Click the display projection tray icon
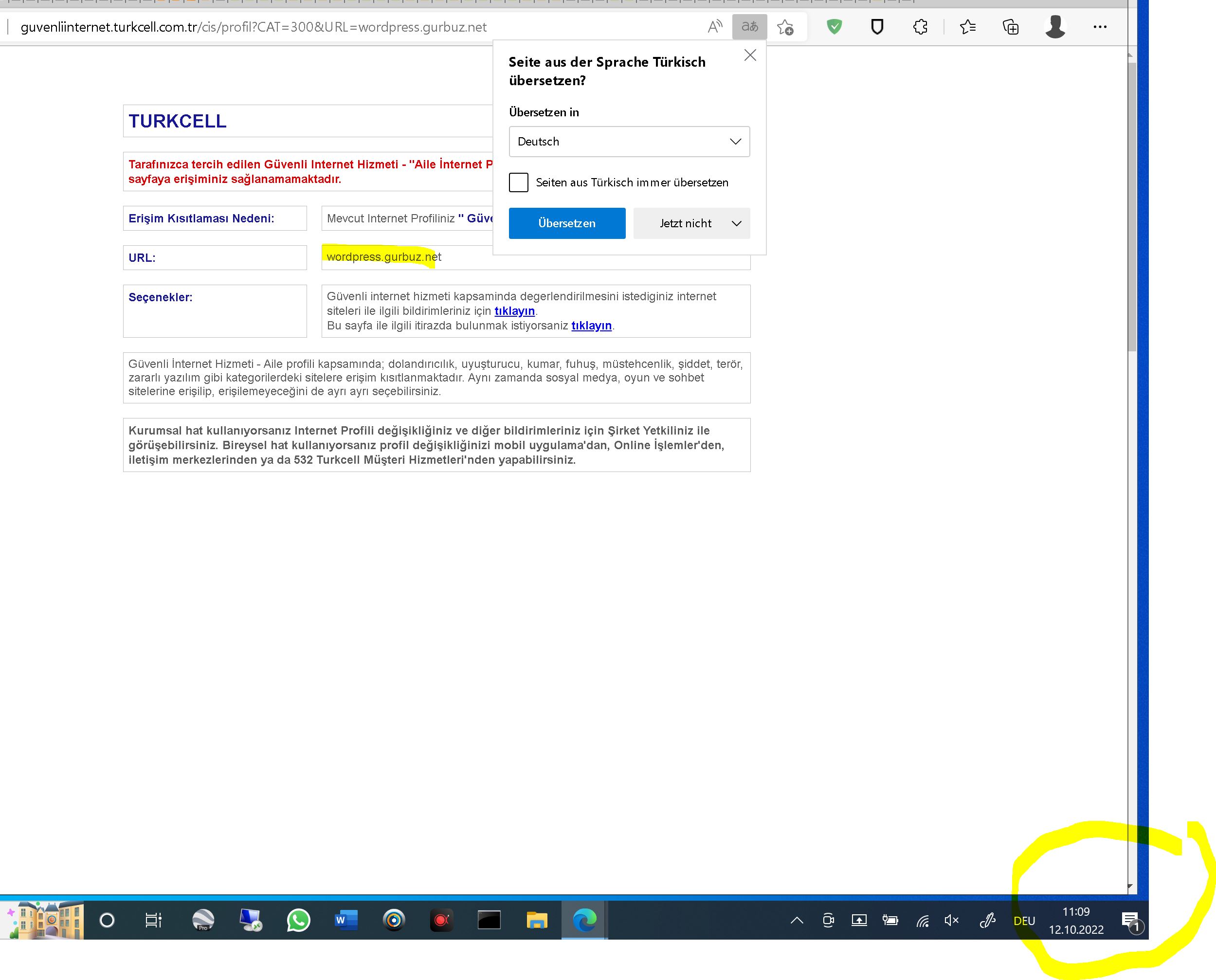The image size is (1216, 980). (x=859, y=920)
